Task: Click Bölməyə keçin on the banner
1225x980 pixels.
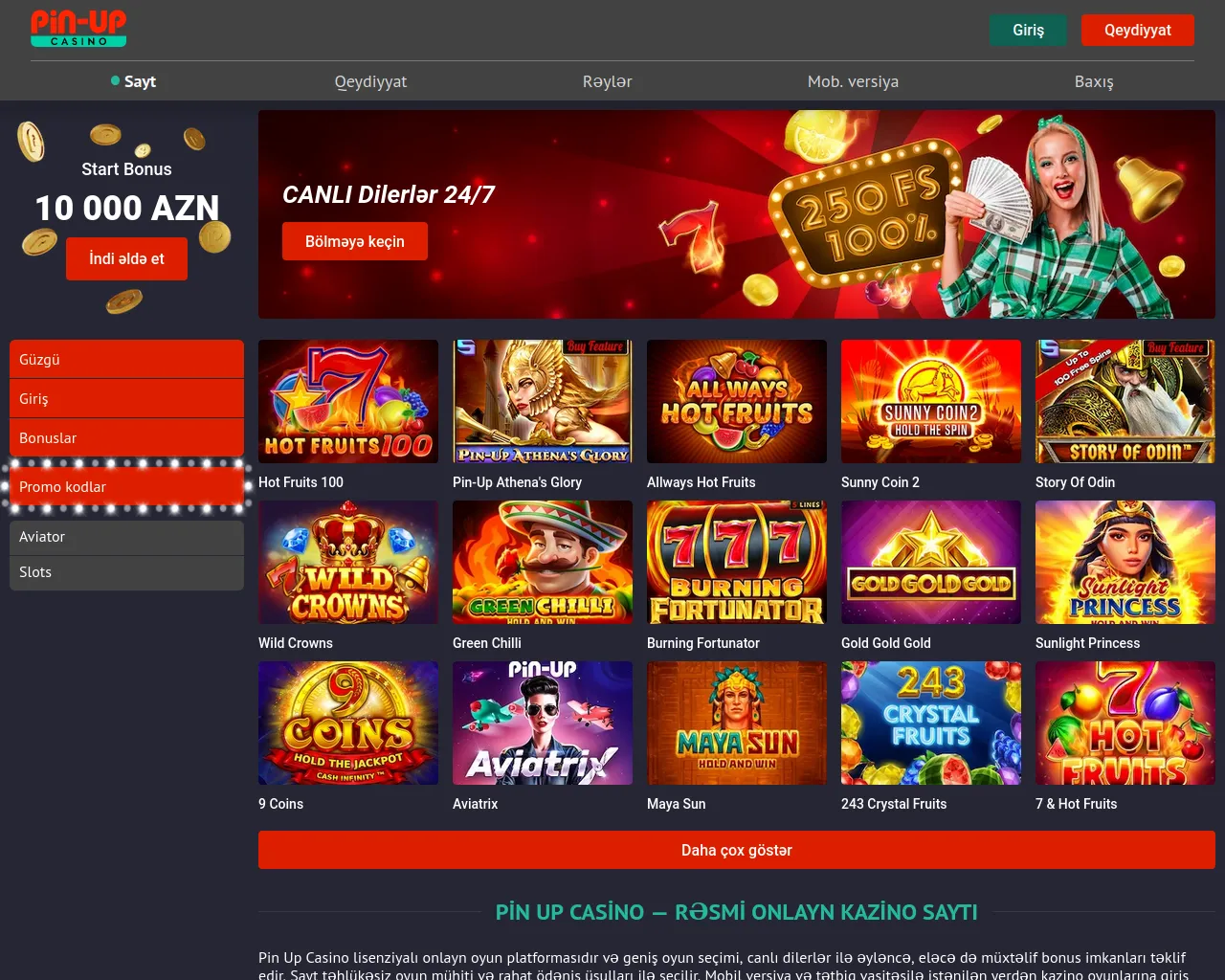Action: coord(355,241)
